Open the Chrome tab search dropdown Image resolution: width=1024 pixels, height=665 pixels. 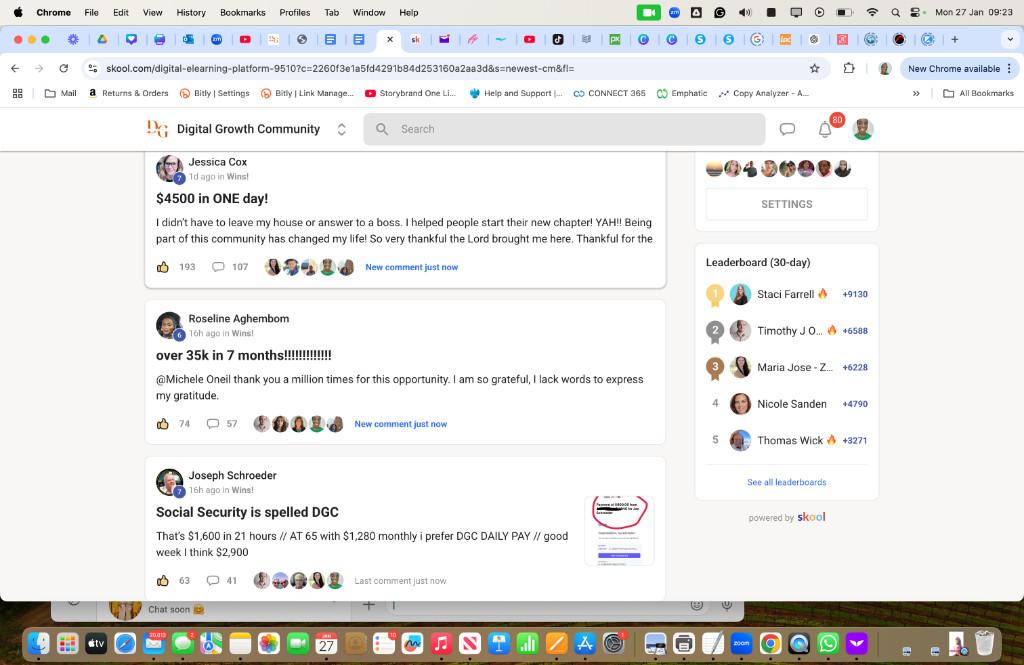pyautogui.click(x=1010, y=39)
